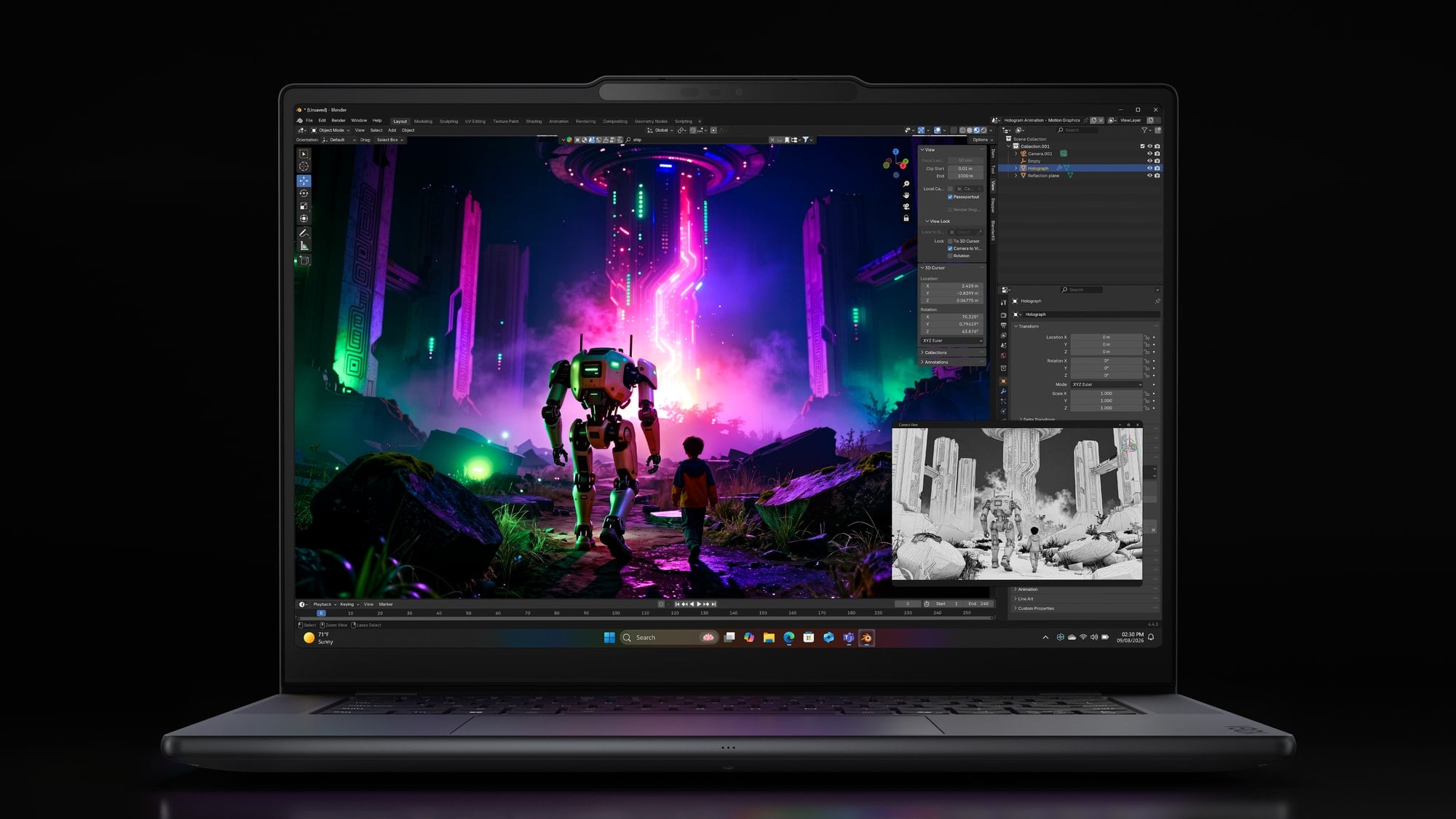This screenshot has height=819, width=1456.
Task: Click the Clip Start value field
Action: [965, 168]
